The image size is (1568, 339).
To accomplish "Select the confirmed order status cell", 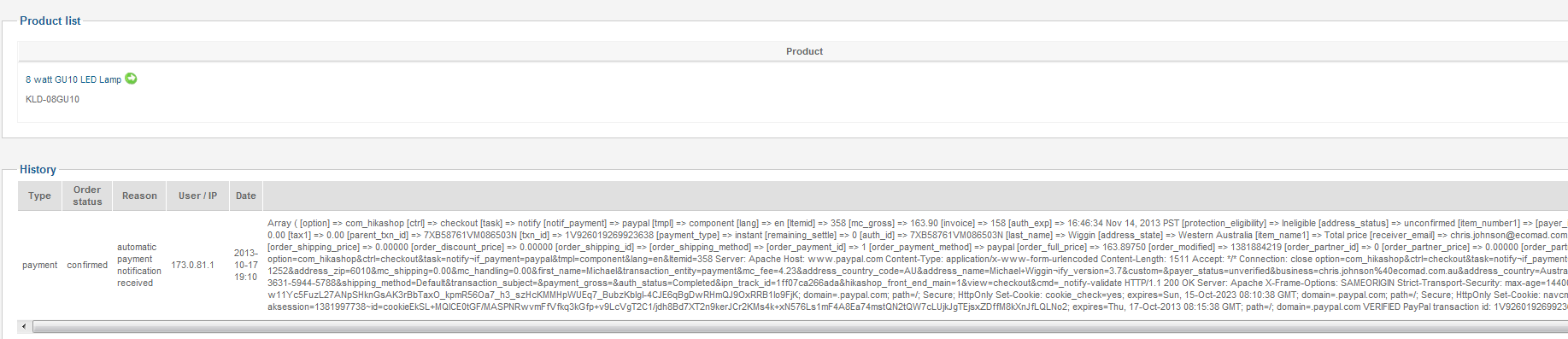I will (x=87, y=265).
